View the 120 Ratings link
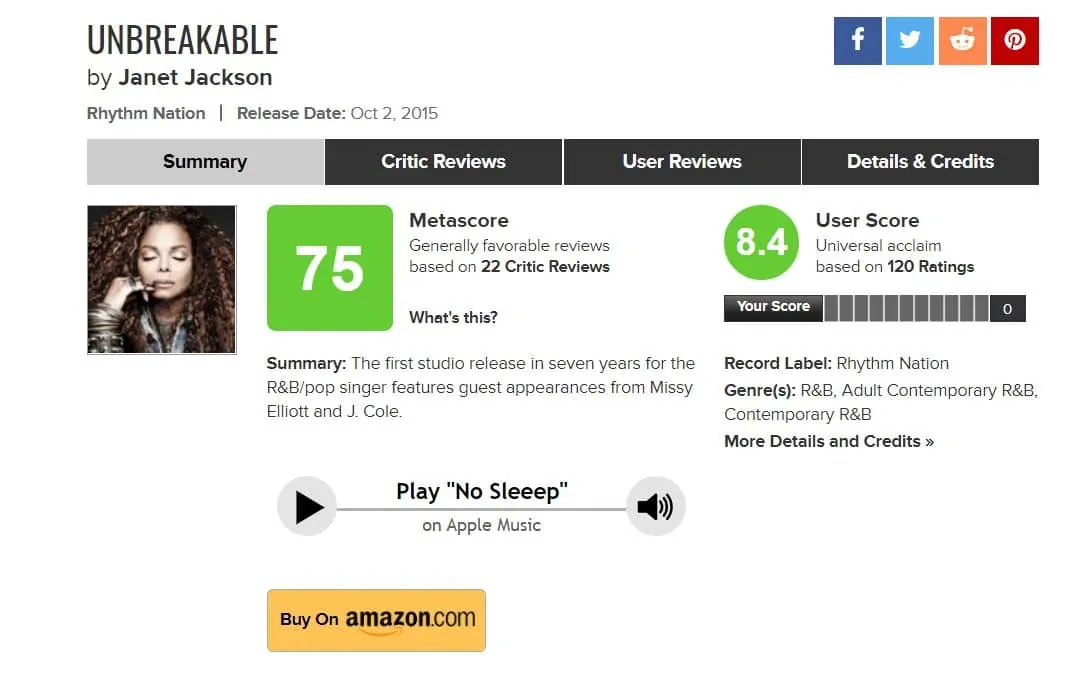This screenshot has width=1070, height=676. (927, 267)
